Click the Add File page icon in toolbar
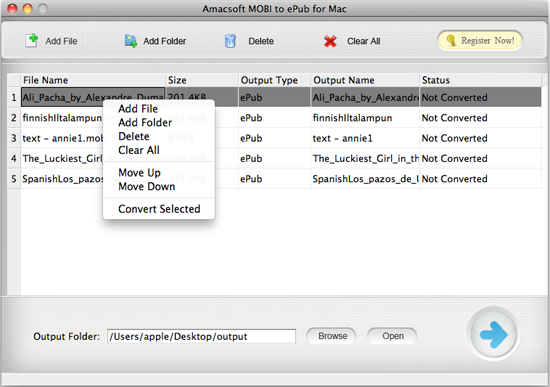This screenshot has width=550, height=387. 32,41
